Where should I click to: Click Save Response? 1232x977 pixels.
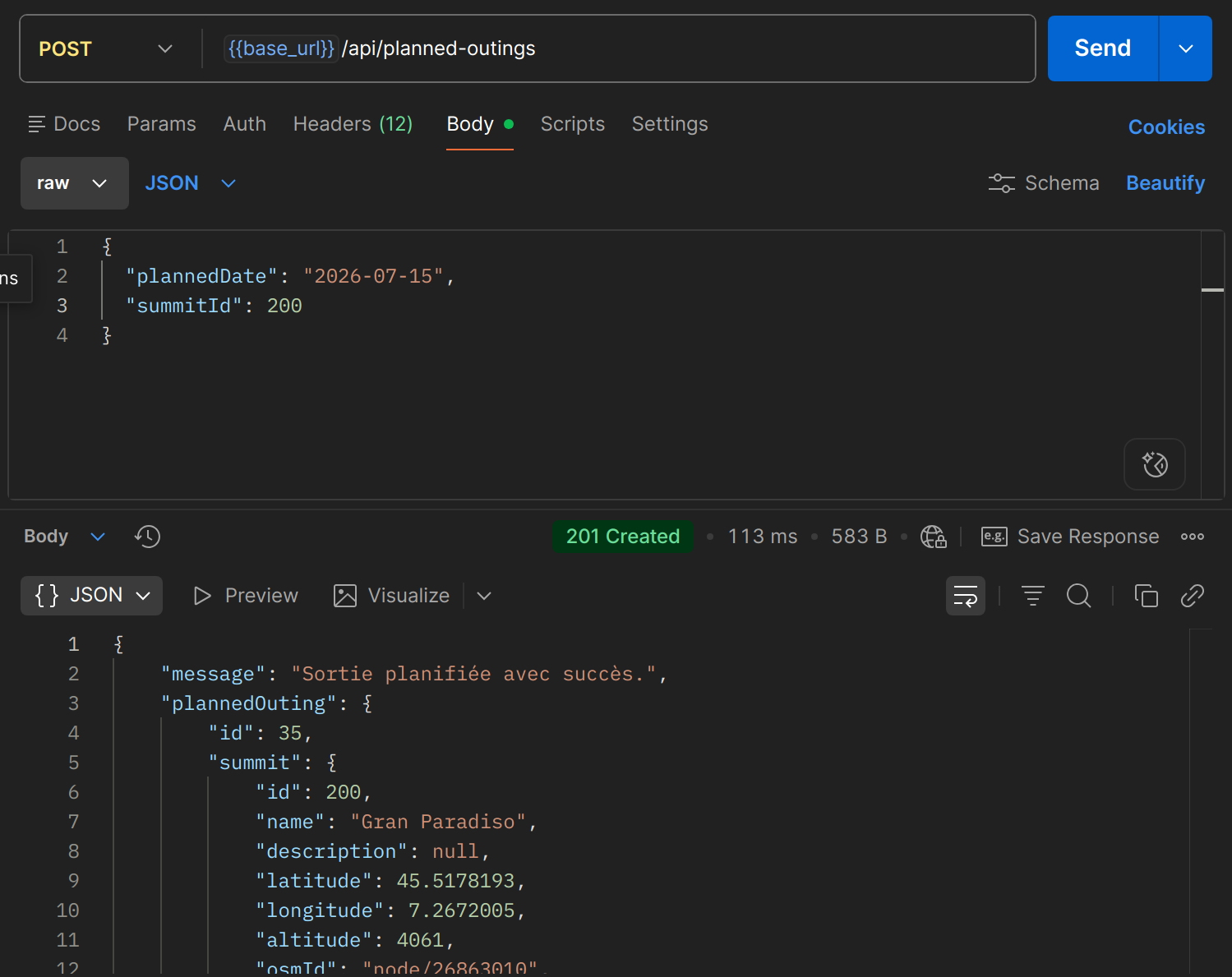click(1071, 537)
